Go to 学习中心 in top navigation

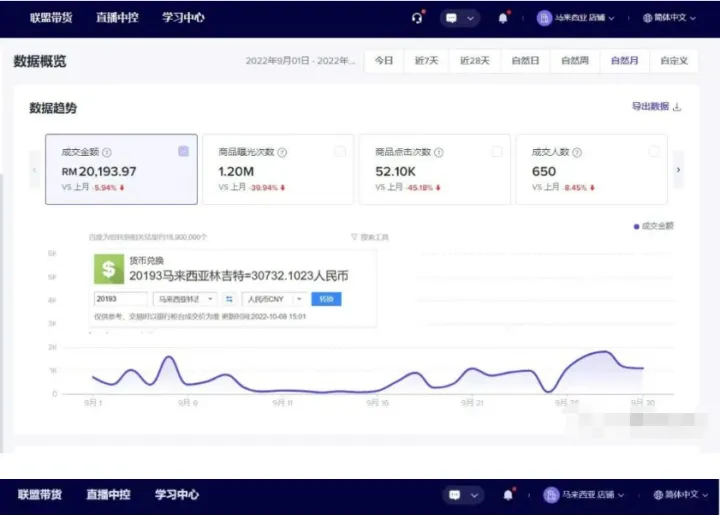(x=183, y=17)
